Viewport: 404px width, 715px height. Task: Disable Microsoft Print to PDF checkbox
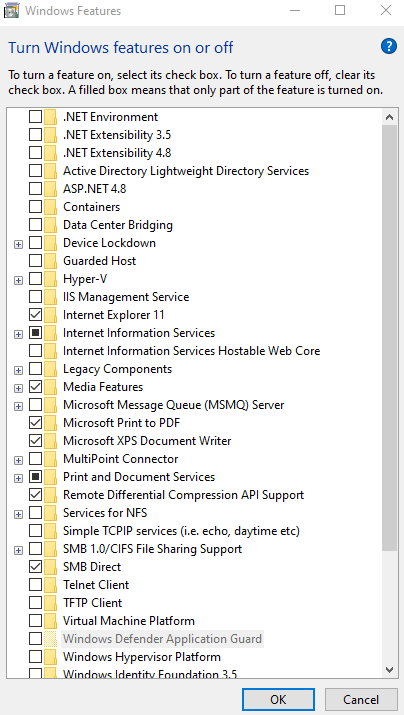click(36, 423)
